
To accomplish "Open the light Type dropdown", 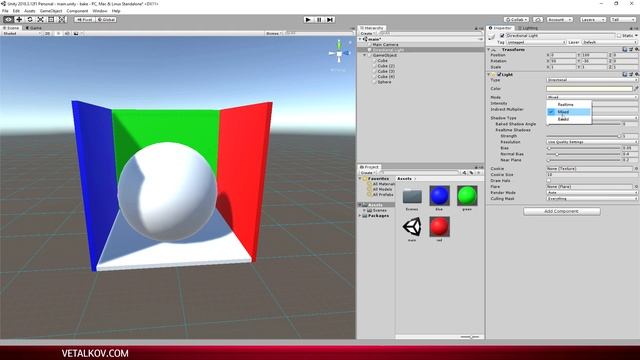I will [592, 80].
